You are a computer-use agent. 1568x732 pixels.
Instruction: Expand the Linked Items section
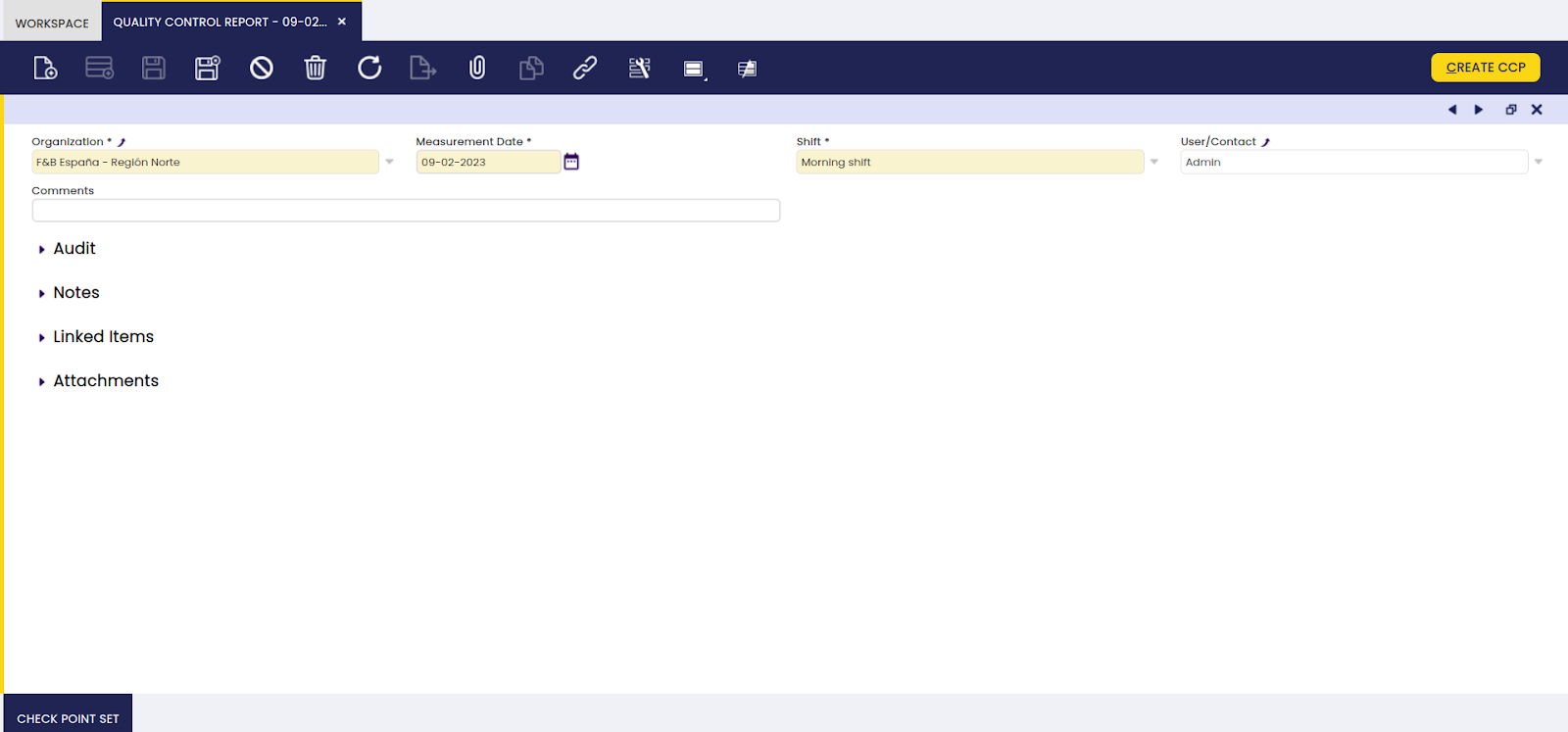103,337
